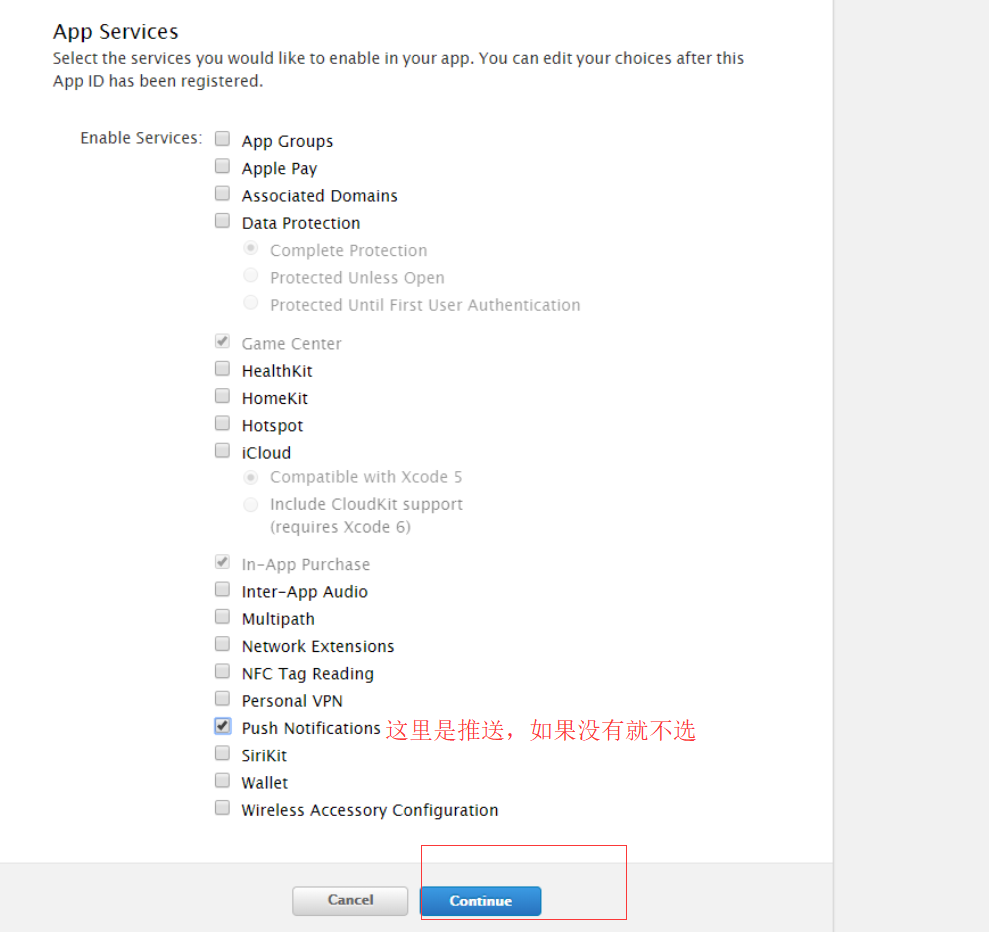Enable Wireless Accessory Configuration
Image resolution: width=989 pixels, height=932 pixels.
(x=222, y=807)
